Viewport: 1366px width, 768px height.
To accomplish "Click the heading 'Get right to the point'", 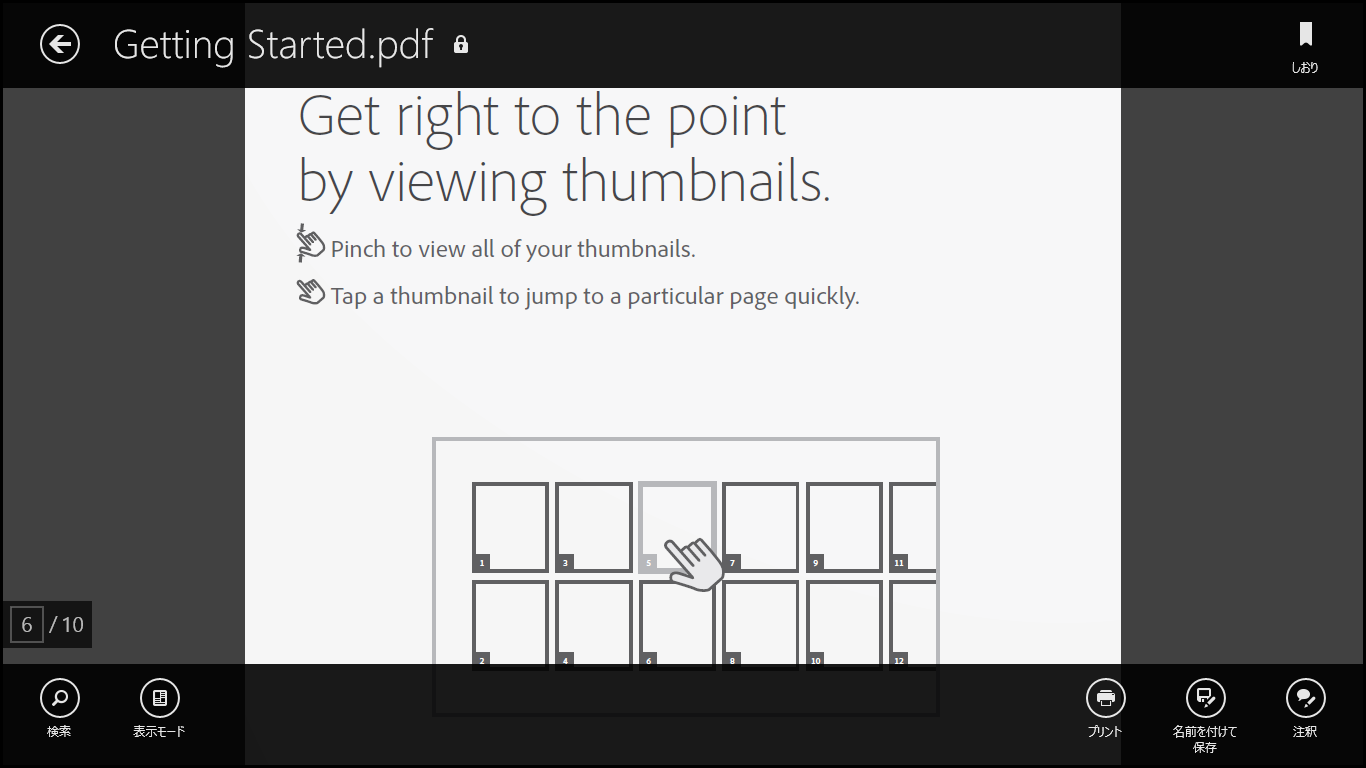I will click(542, 116).
